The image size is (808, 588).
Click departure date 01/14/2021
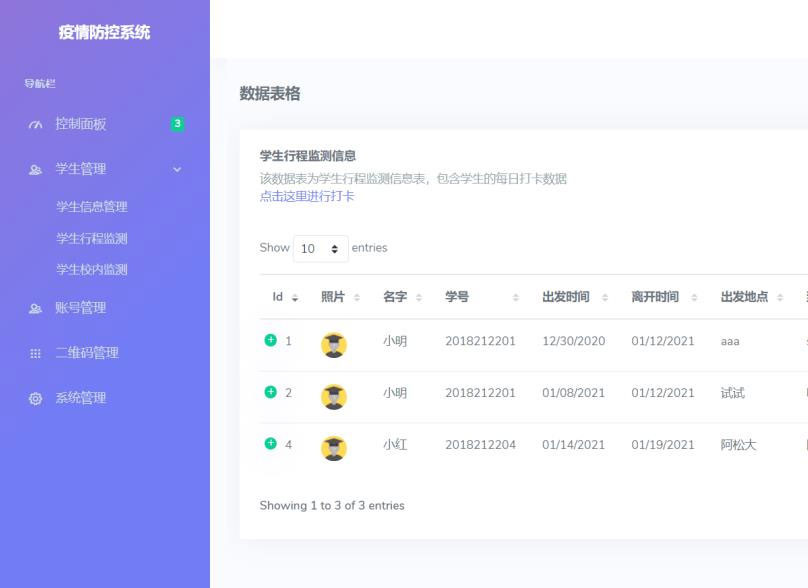click(574, 445)
